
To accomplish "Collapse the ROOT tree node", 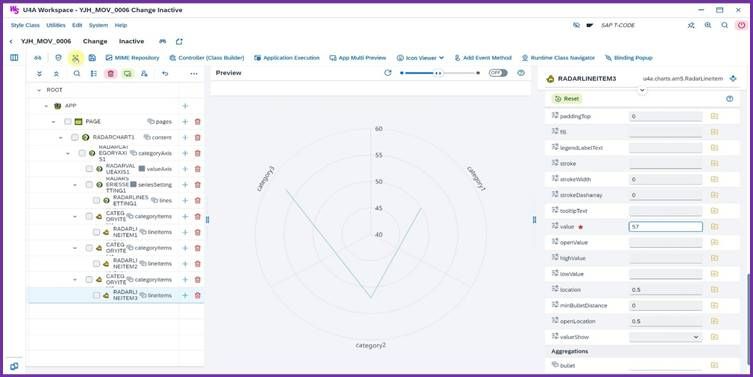I will (39, 90).
